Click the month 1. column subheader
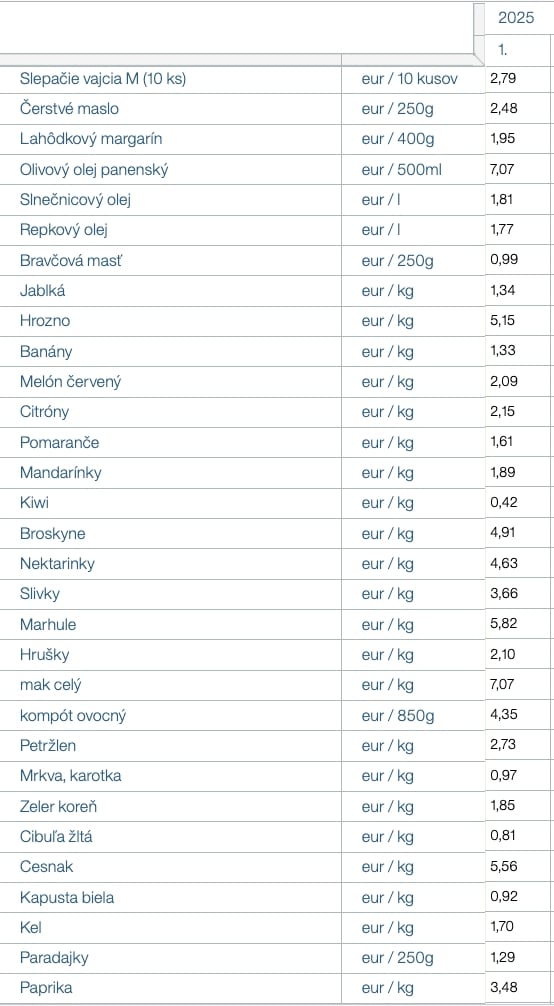The image size is (554, 1006). click(516, 49)
